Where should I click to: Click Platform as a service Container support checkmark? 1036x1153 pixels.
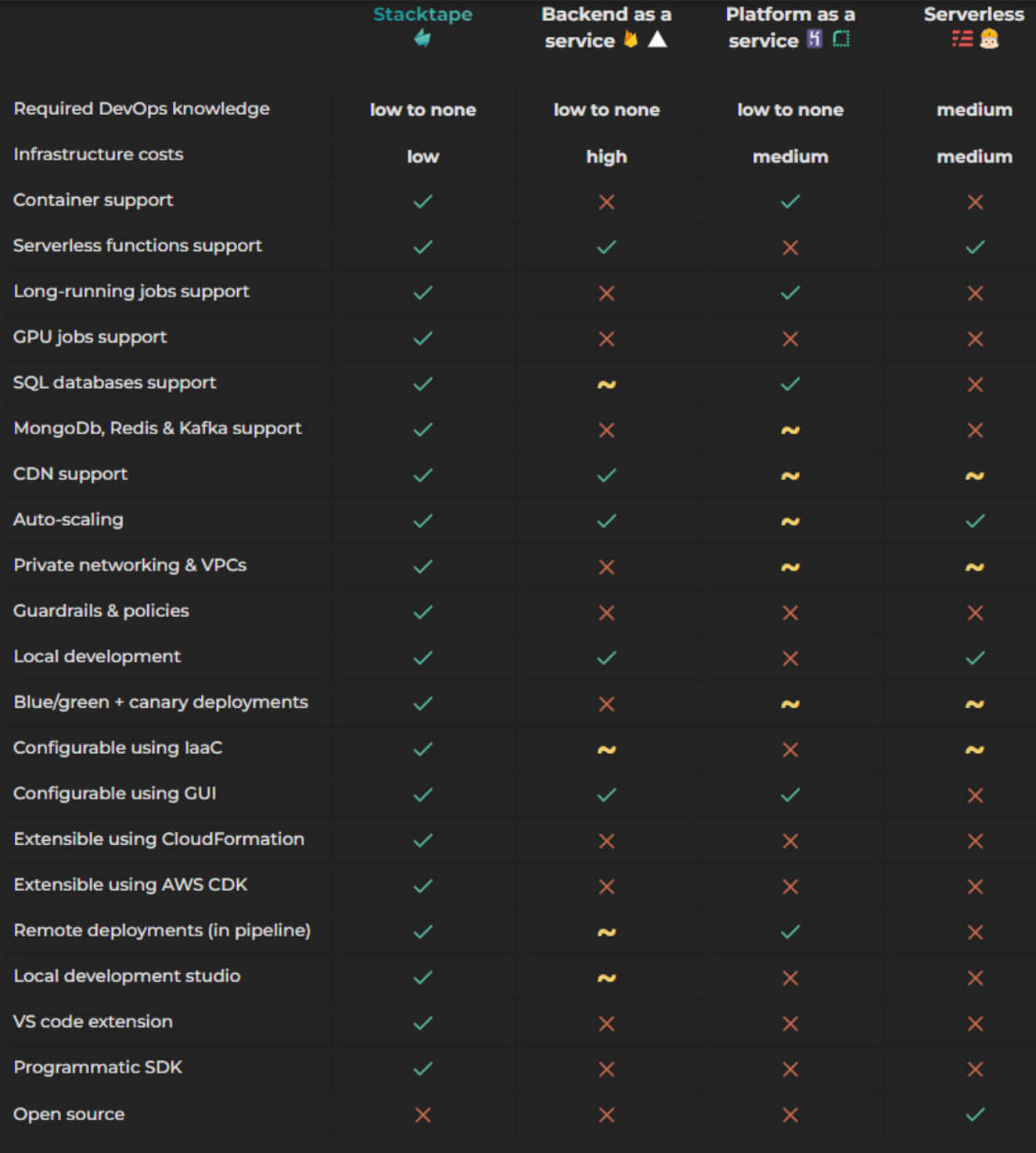(x=790, y=201)
